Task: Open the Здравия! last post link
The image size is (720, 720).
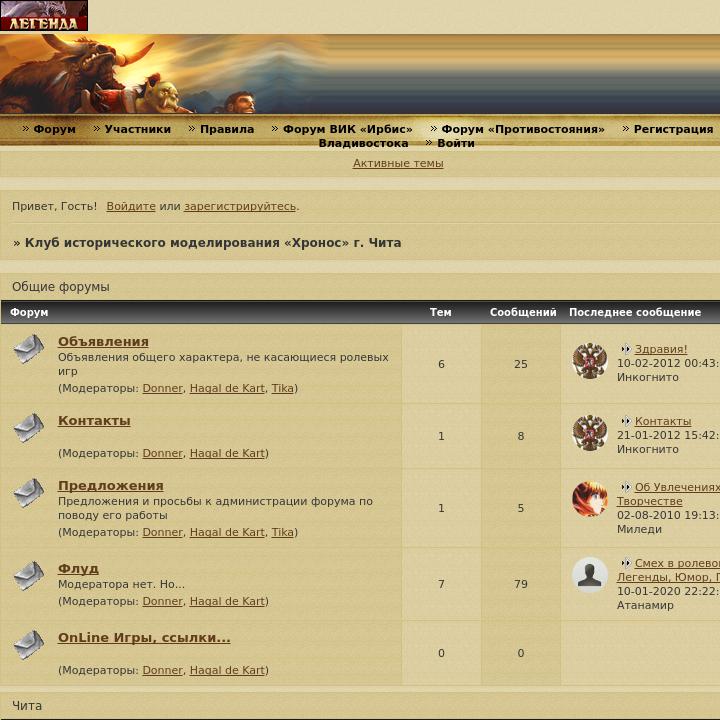Action: (x=661, y=349)
